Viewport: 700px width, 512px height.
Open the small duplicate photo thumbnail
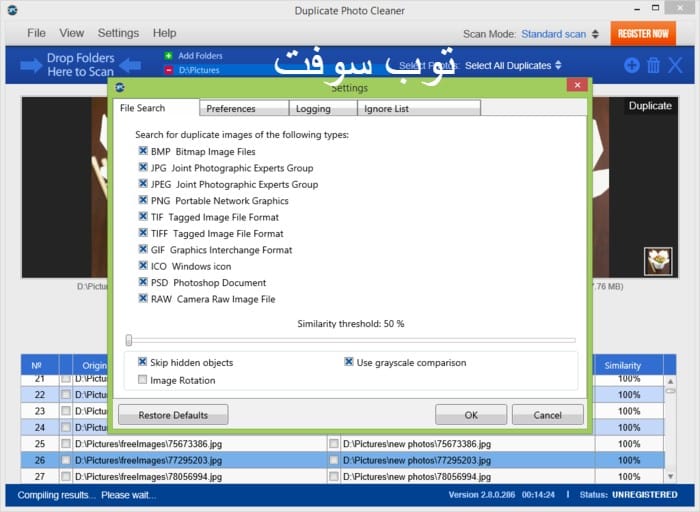pos(658,261)
